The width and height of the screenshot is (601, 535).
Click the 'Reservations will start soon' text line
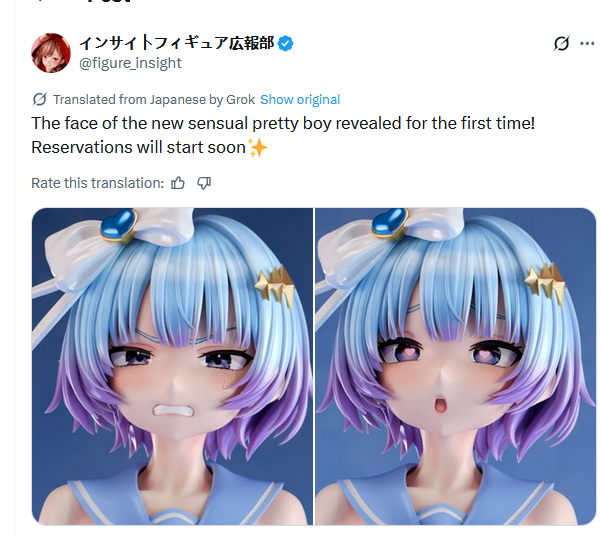(x=138, y=148)
